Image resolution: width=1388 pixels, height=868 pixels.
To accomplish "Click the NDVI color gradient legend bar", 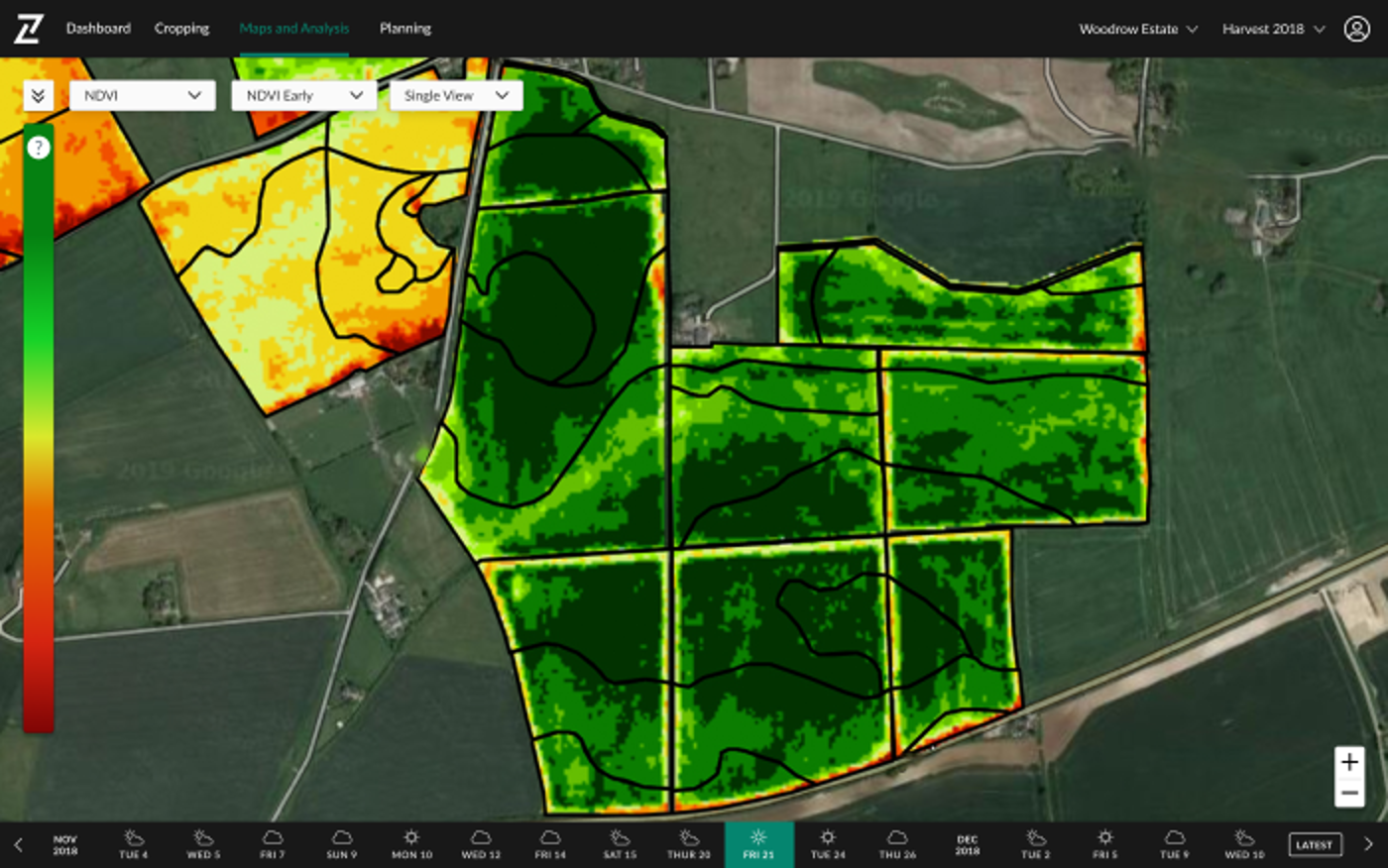I will [x=39, y=446].
